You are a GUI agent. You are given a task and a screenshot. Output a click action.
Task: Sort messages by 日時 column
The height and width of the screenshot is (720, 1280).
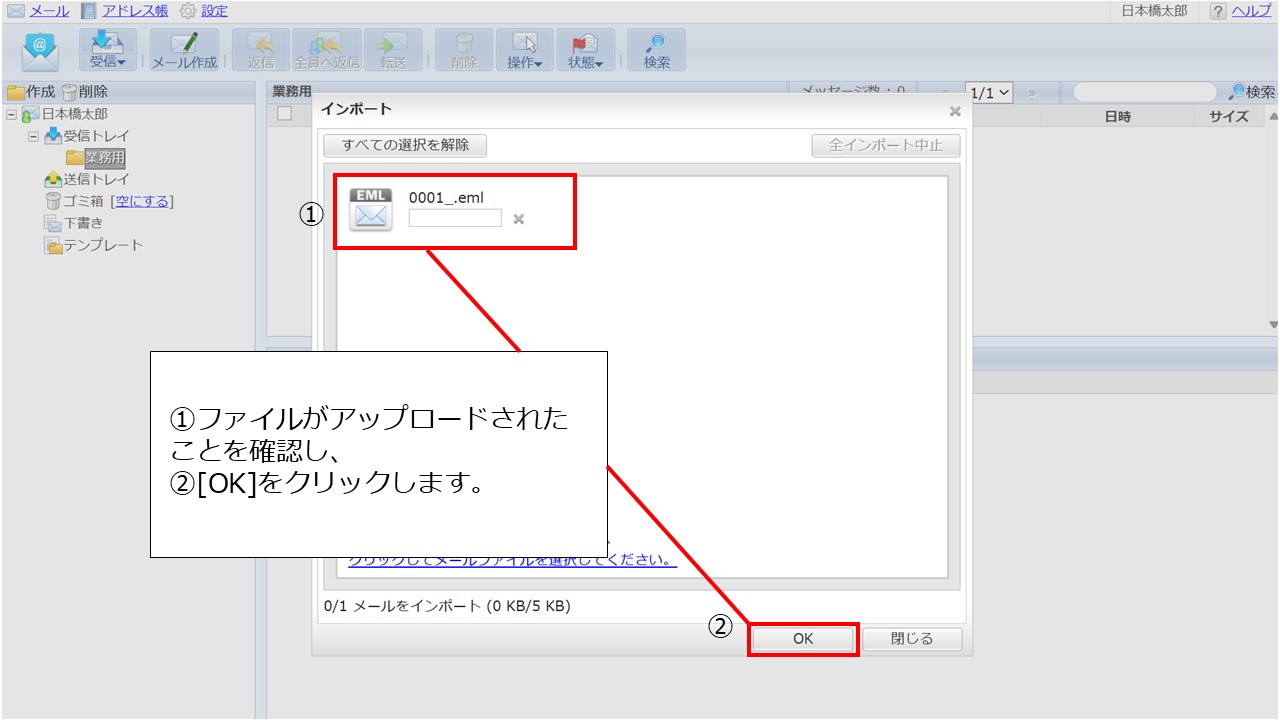pyautogui.click(x=1118, y=117)
